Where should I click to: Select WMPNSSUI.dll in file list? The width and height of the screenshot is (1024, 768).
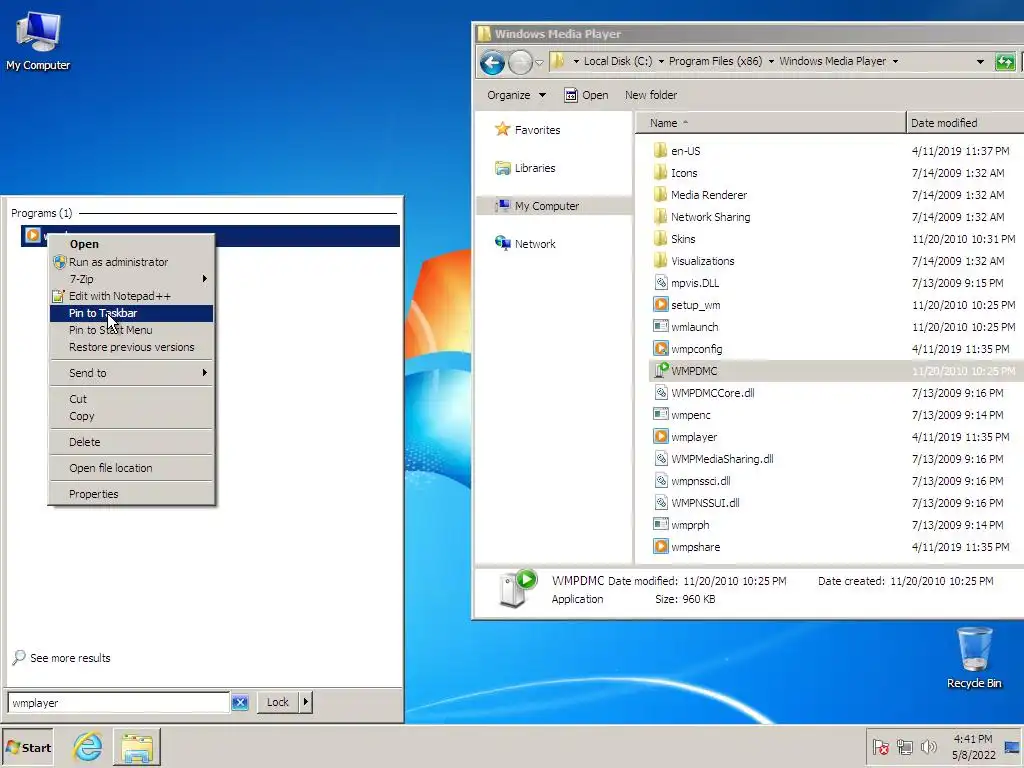[705, 503]
